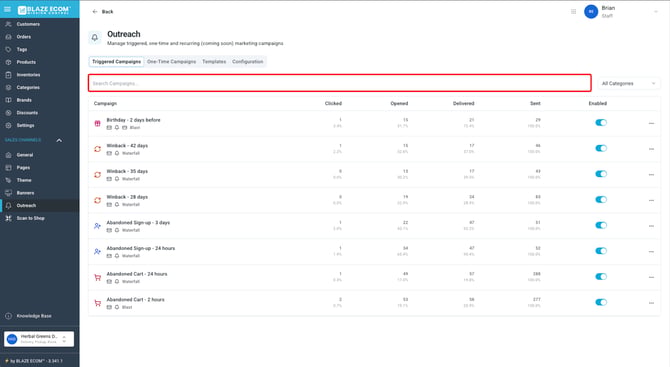Click the Delivered column header
This screenshot has width=670, height=367.
pos(464,103)
